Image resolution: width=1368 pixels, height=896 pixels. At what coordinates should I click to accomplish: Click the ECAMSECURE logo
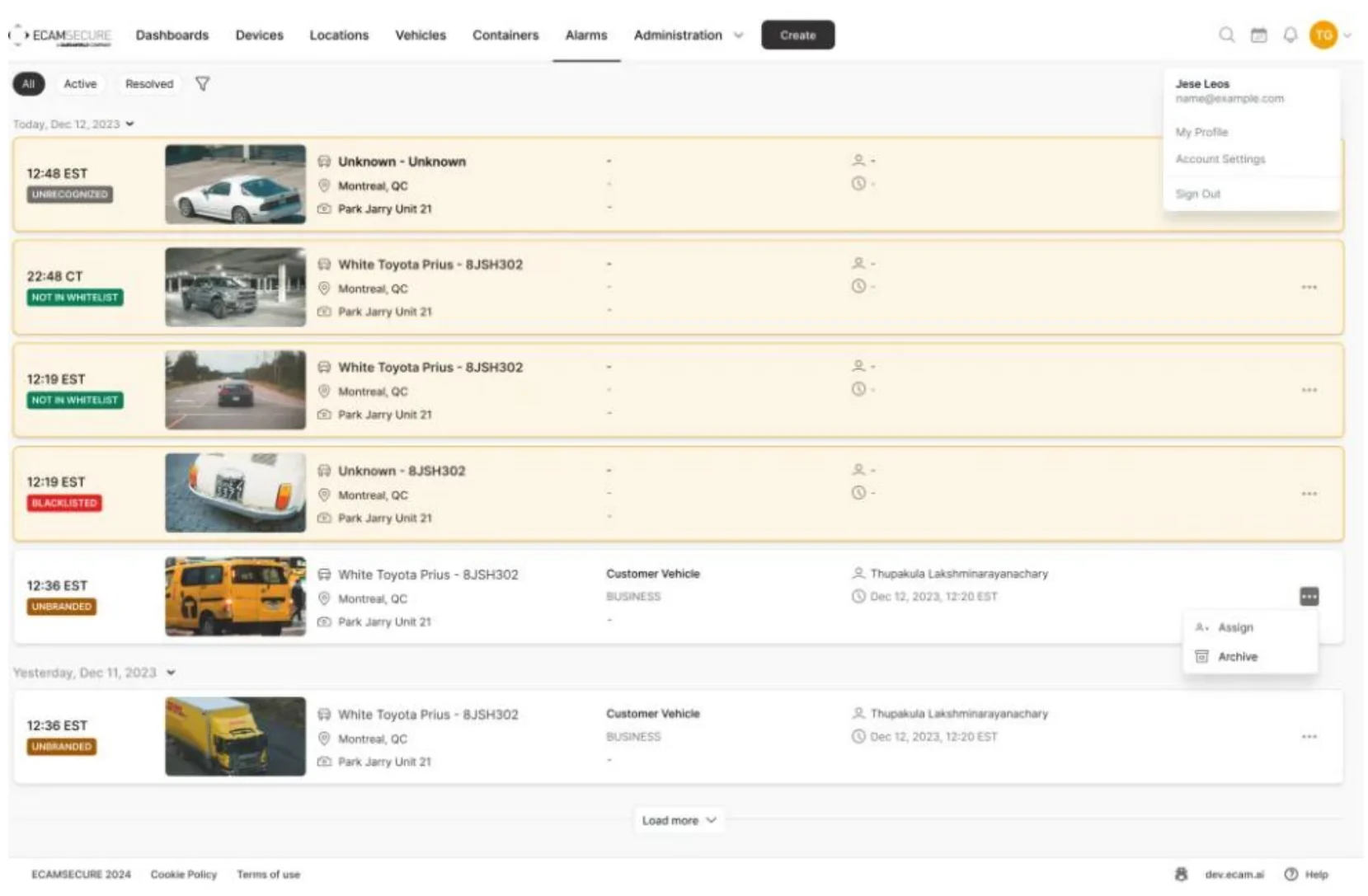click(62, 35)
